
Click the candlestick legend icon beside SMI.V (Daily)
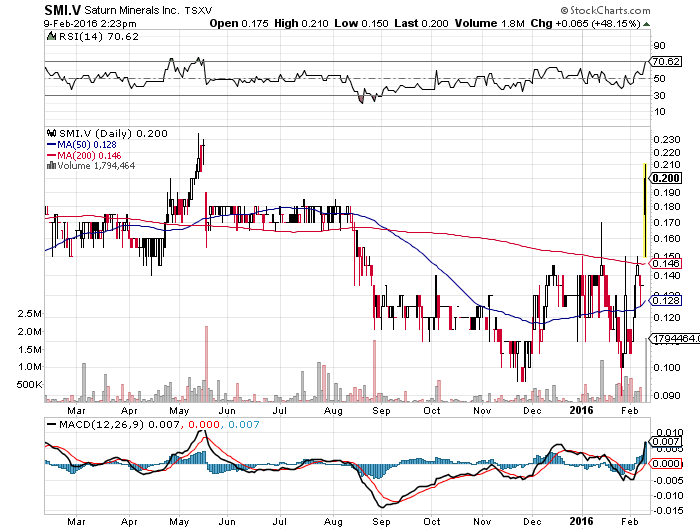pyautogui.click(x=52, y=133)
